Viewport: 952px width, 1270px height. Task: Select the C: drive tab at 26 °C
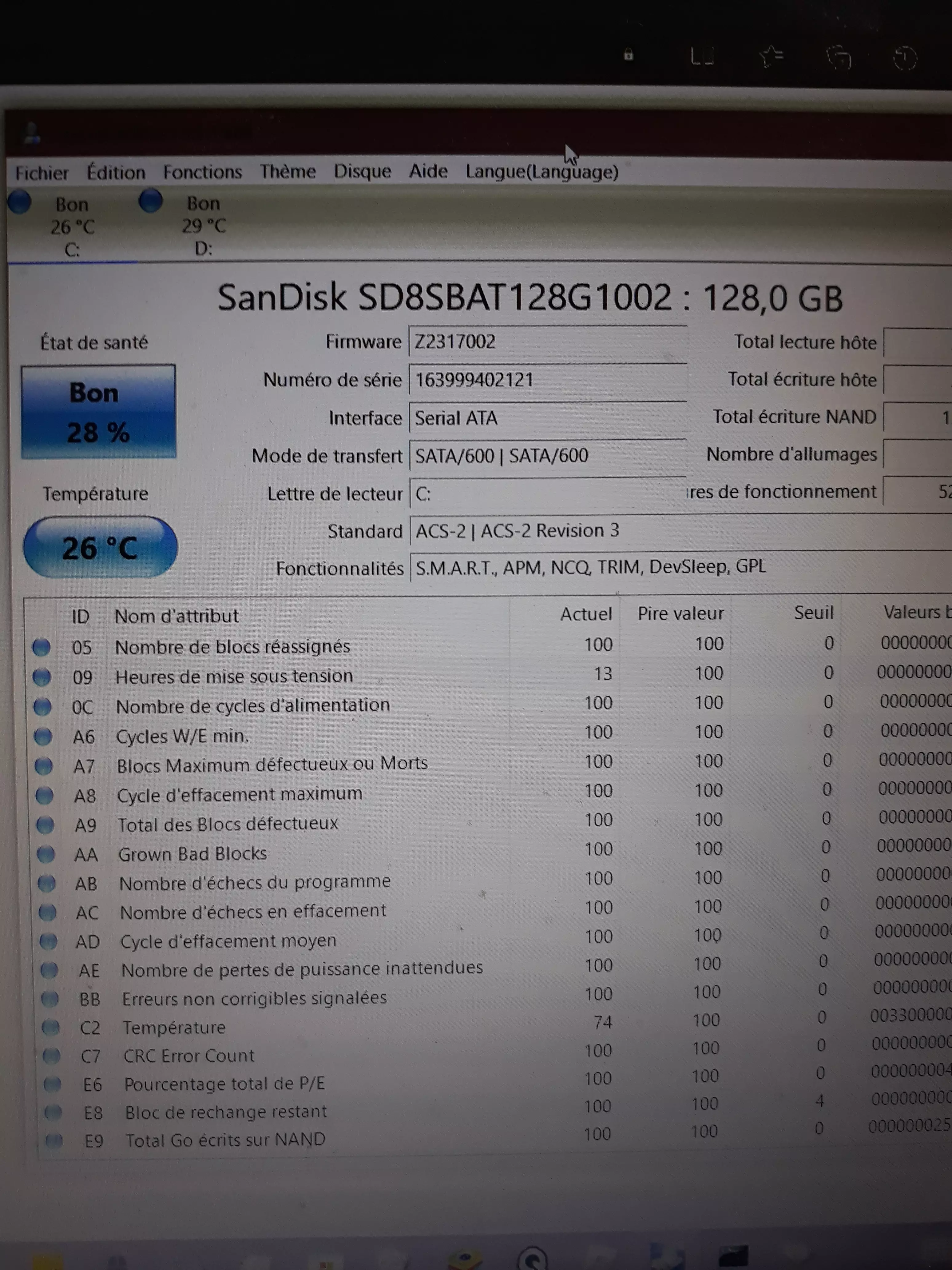point(72,227)
